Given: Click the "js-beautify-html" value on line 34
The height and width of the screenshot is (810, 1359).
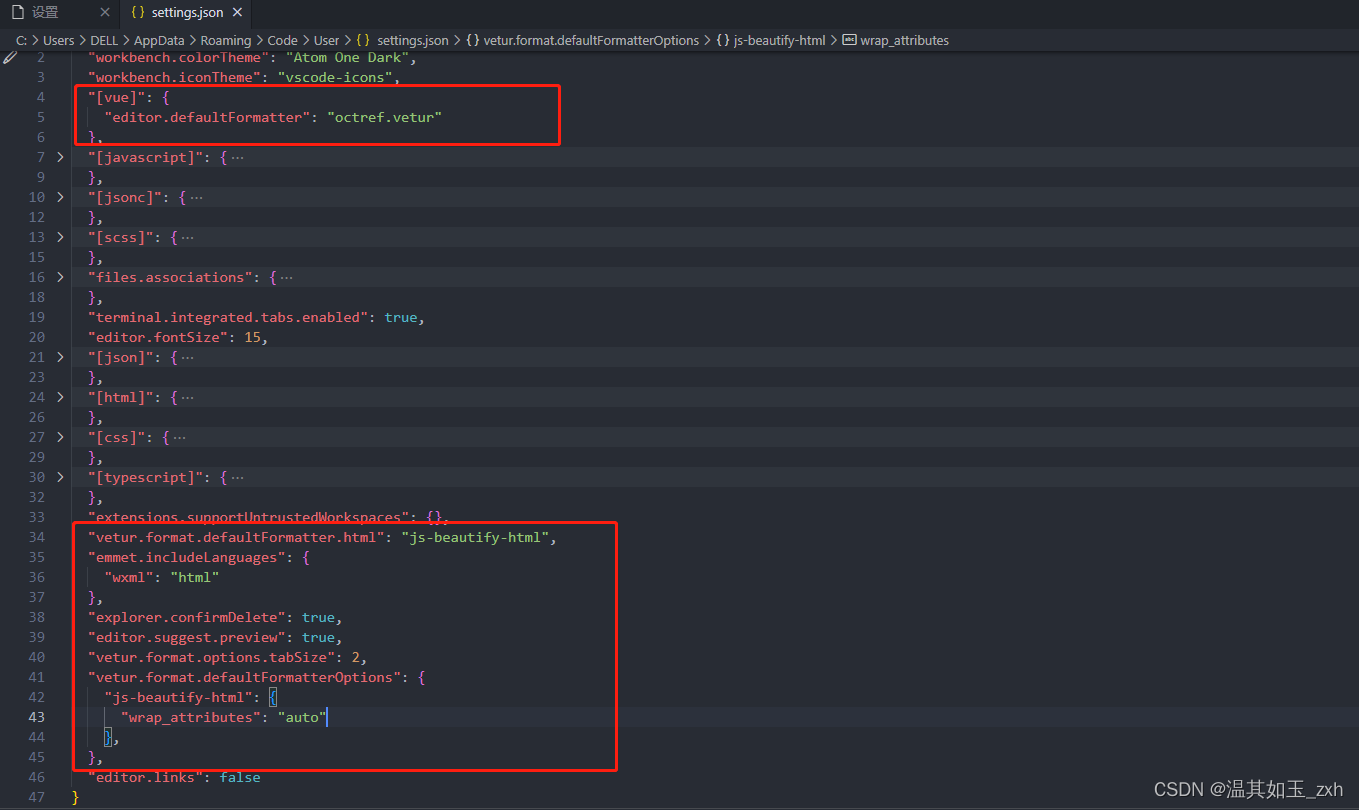Looking at the screenshot, I should coord(475,537).
